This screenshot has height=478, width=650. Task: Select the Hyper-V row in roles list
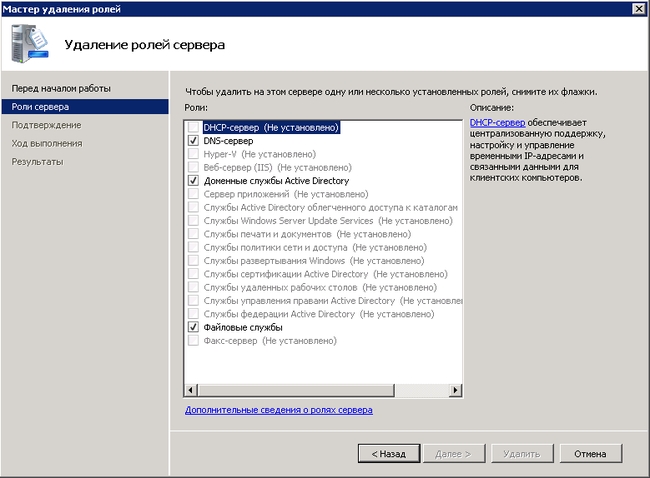point(260,155)
